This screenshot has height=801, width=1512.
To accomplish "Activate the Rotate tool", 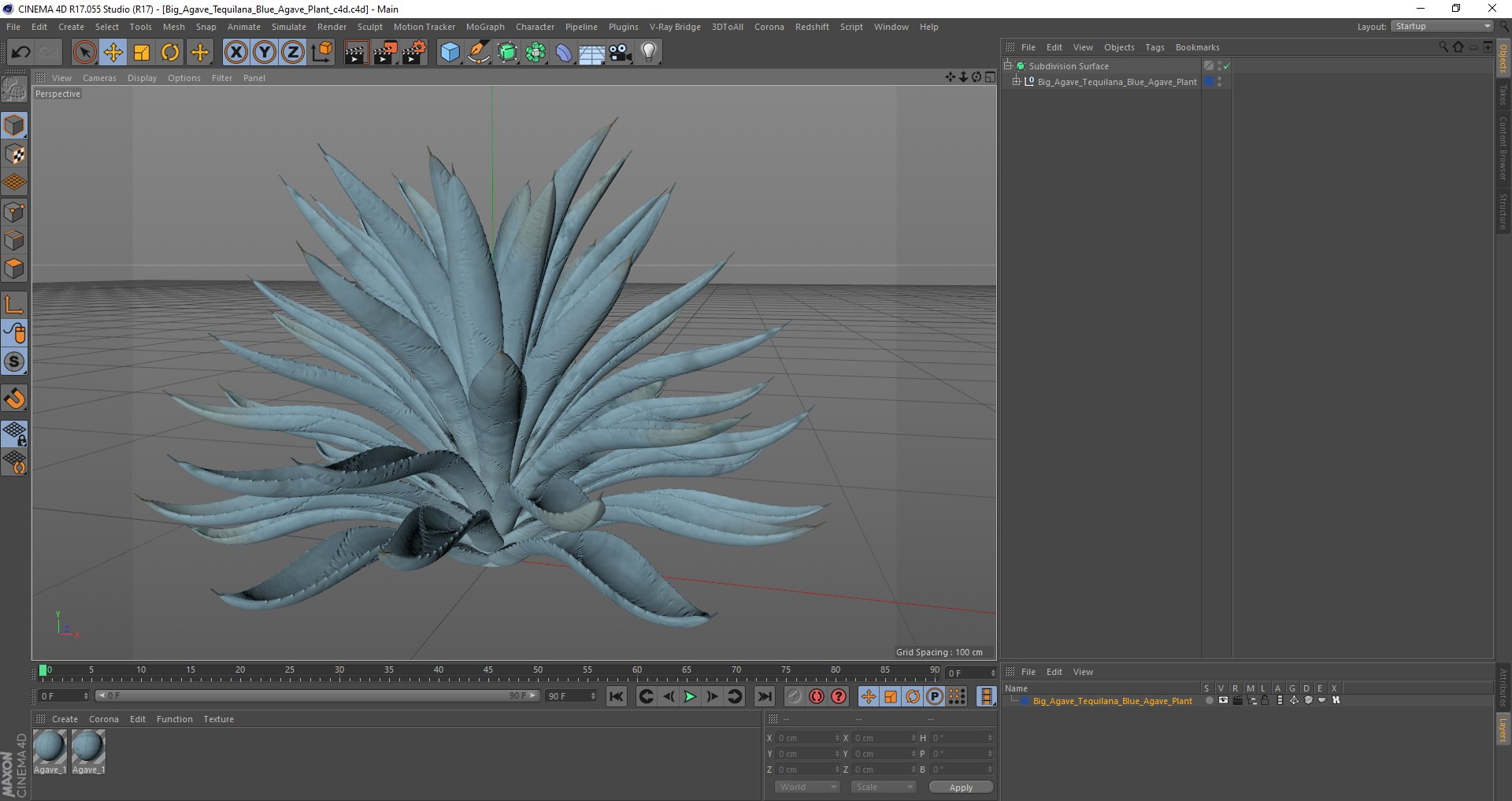I will [170, 53].
